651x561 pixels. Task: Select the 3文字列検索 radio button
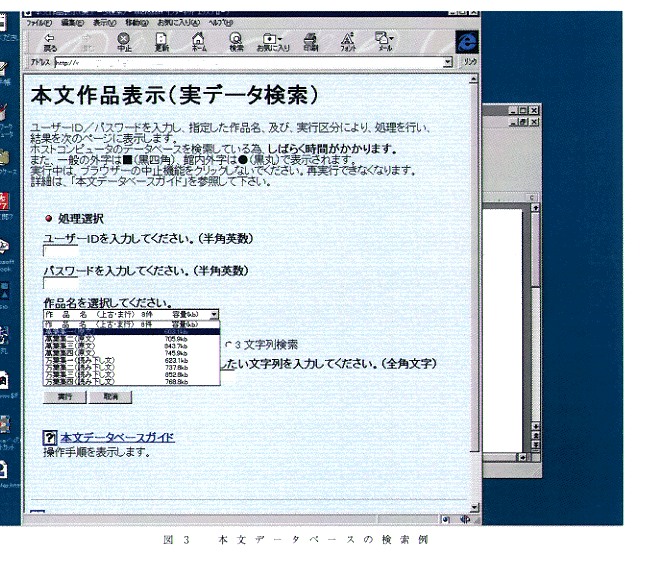pyautogui.click(x=229, y=345)
